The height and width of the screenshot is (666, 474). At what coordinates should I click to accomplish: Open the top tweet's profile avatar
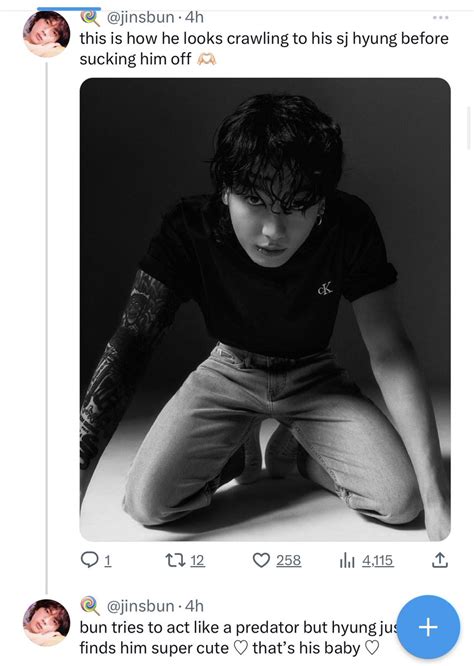coord(46,34)
